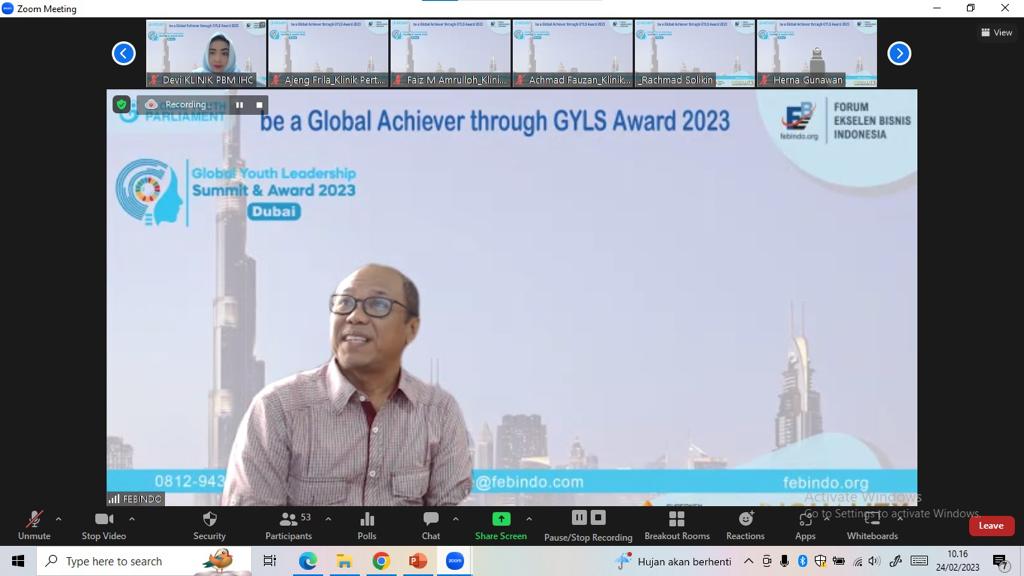1024x576 pixels.
Task: Click the green encryption shield icon
Action: pos(121,104)
